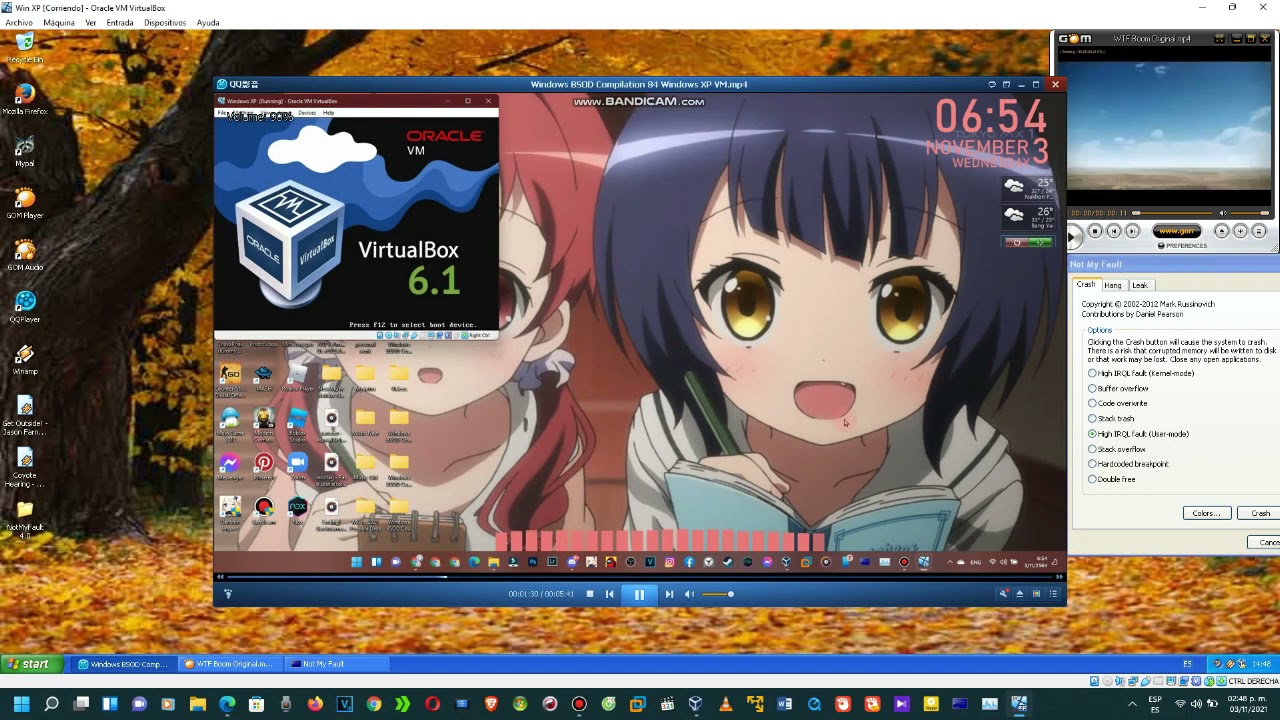Expand hidden system tray icons chevron

[1132, 704]
